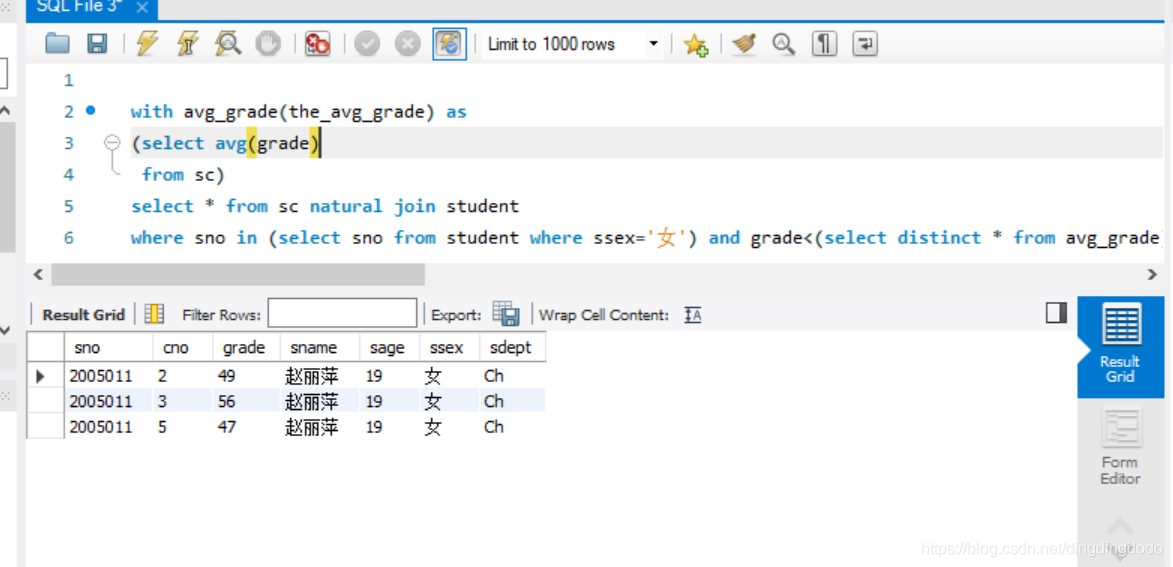
Task: Beautify query broom icon
Action: 744,44
